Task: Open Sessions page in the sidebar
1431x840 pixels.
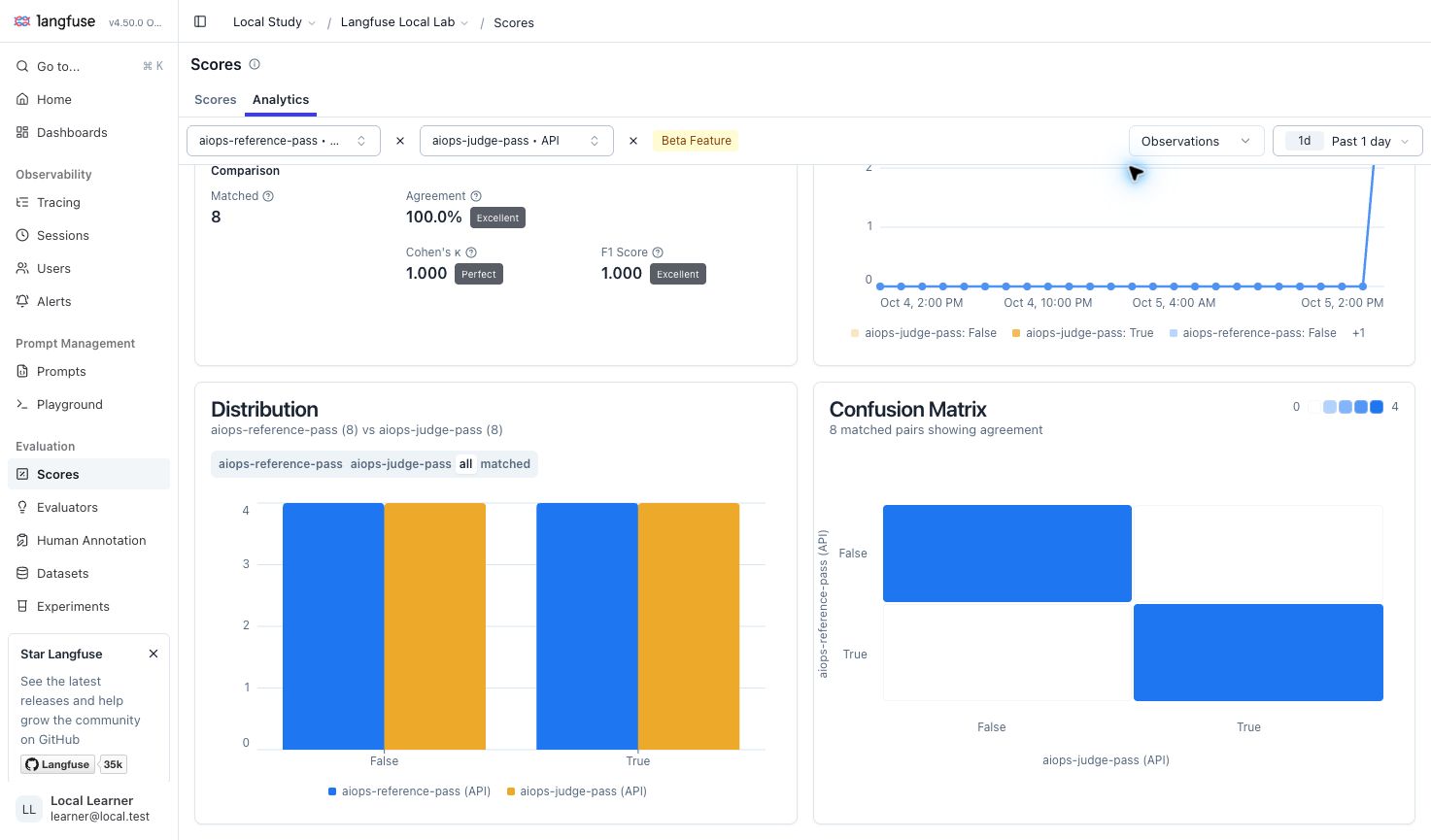Action: (89, 235)
